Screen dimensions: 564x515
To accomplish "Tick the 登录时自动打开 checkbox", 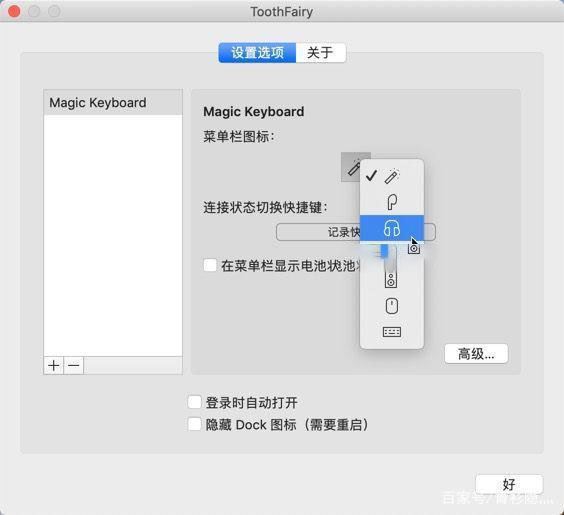I will tap(194, 402).
